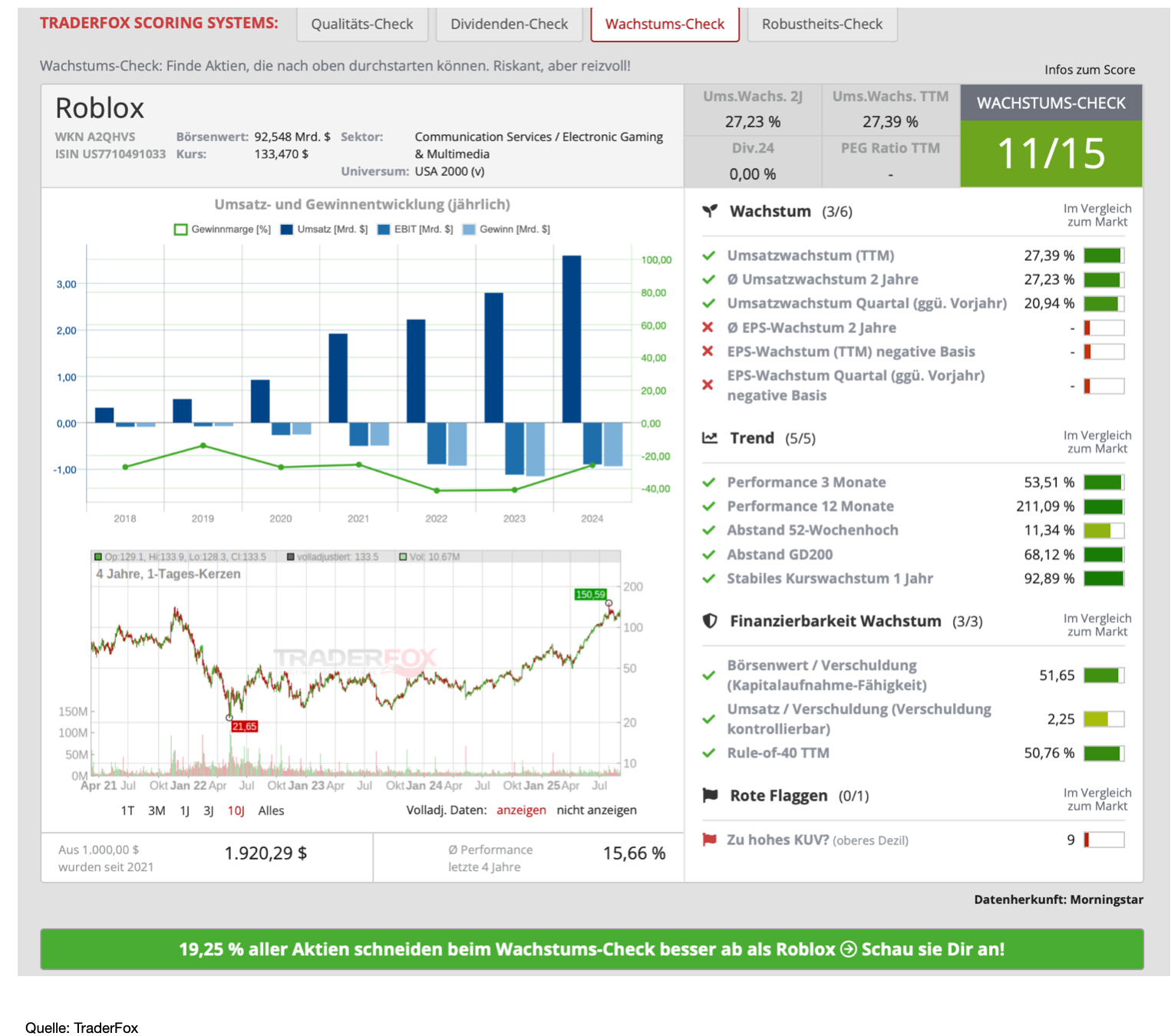
Task: Click checkmark beside Performance 3 Monate
Action: pyautogui.click(x=709, y=482)
